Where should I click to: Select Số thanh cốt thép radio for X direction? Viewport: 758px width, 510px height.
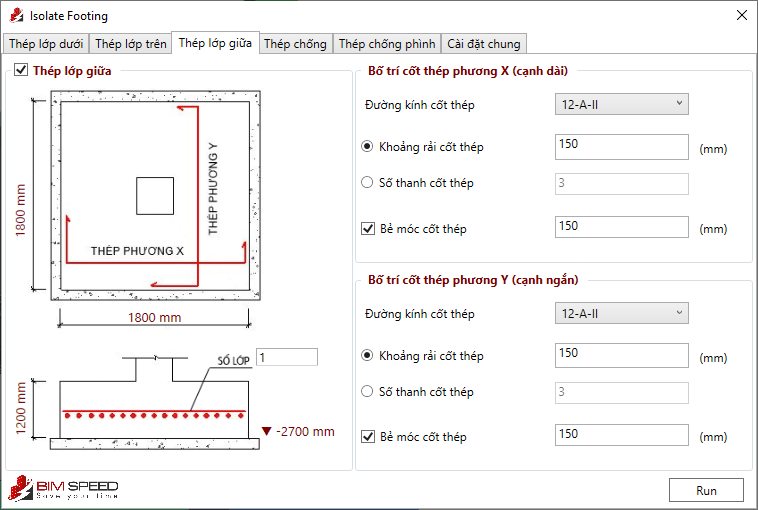[367, 183]
